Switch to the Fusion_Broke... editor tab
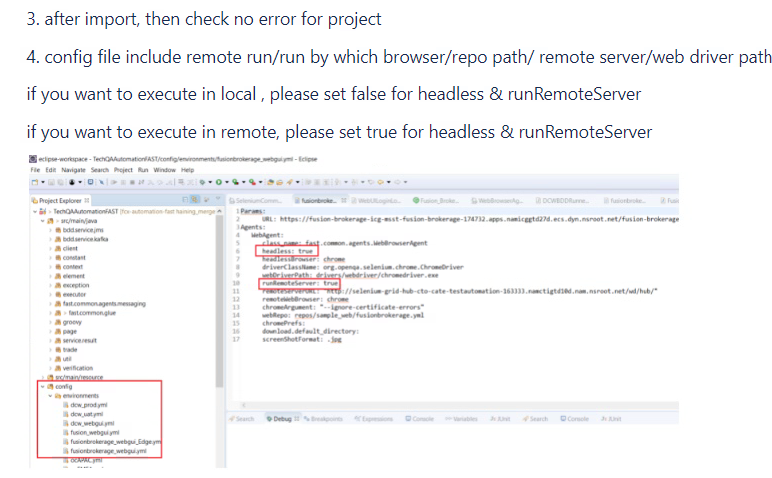 pos(436,200)
